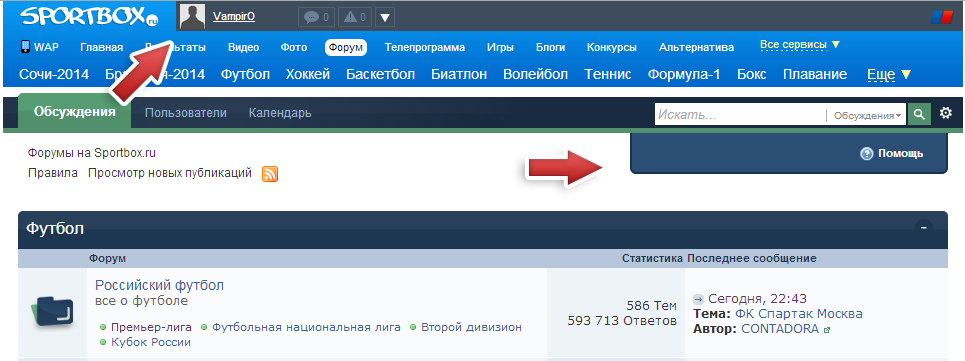The image size is (965, 361).
Task: Open Кубок России subforum
Action: [151, 342]
